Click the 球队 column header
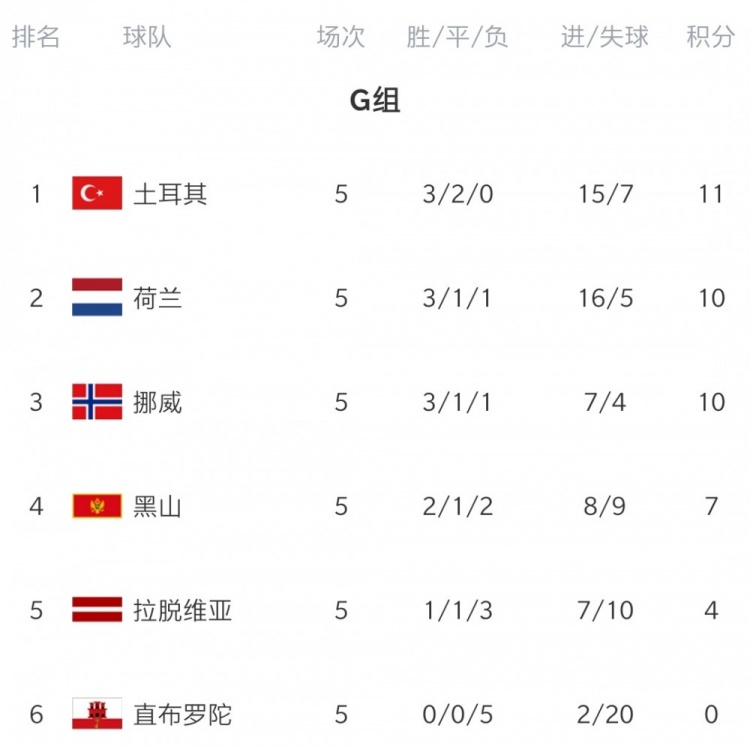 147,37
